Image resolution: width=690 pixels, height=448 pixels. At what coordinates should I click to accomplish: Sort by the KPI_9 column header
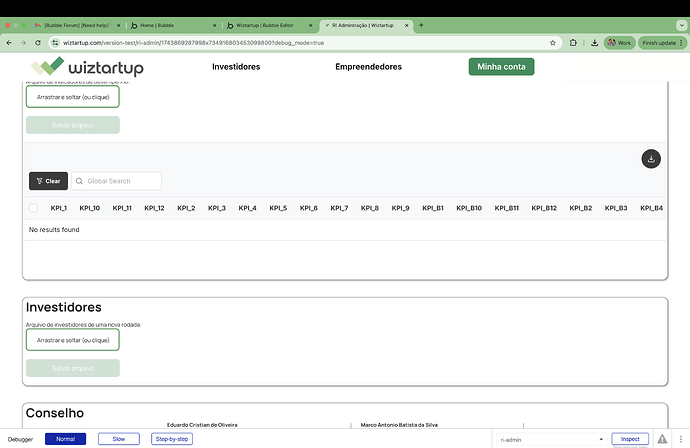[x=400, y=208]
